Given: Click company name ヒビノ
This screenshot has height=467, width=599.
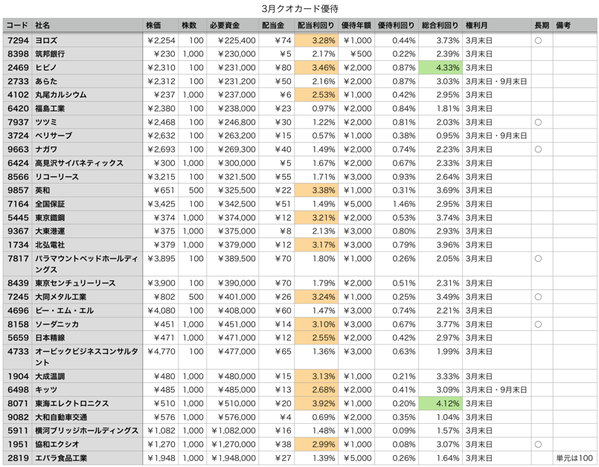Looking at the screenshot, I should pos(46,68).
